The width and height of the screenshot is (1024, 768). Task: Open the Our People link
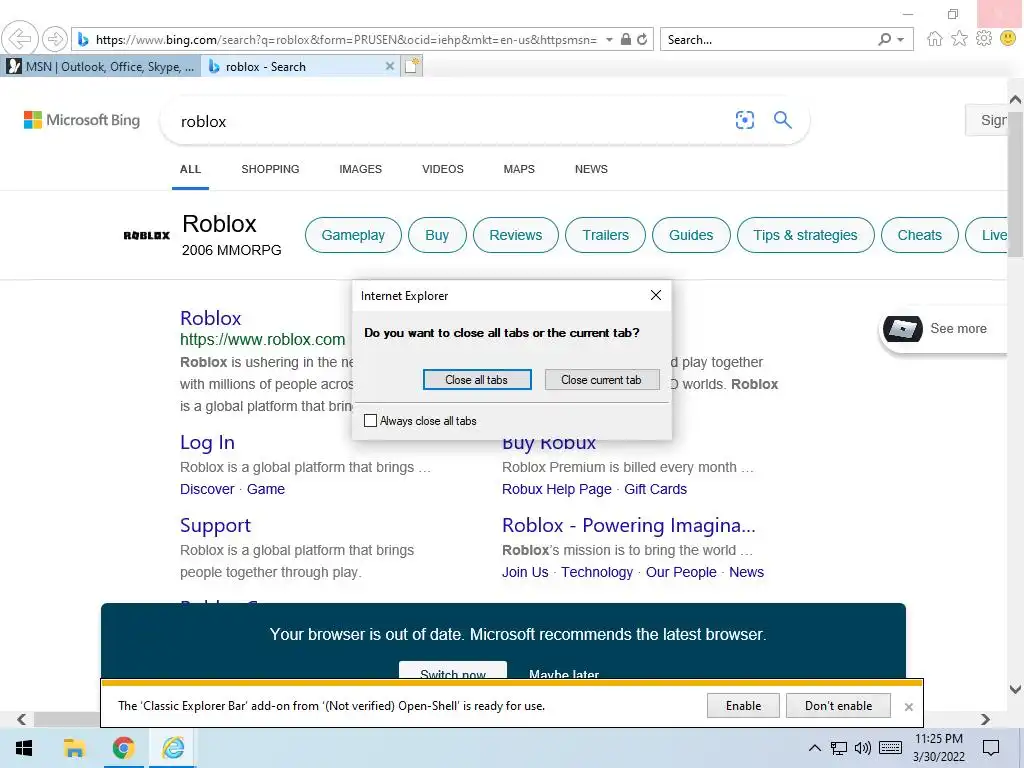pos(681,572)
